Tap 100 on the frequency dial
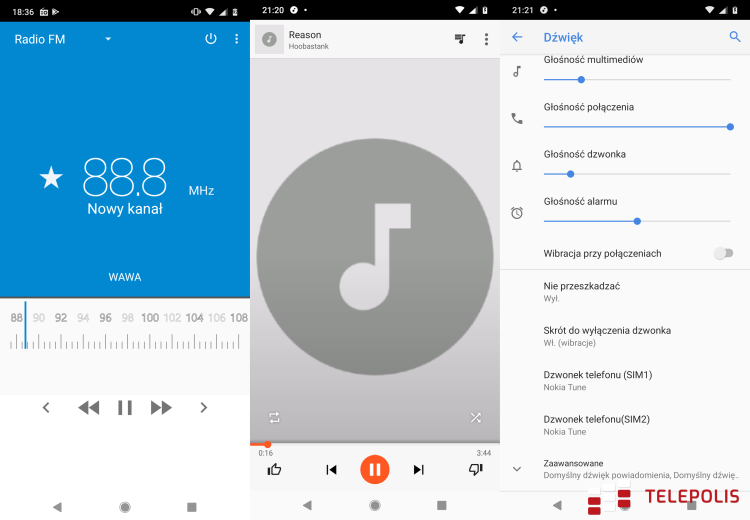 click(150, 318)
